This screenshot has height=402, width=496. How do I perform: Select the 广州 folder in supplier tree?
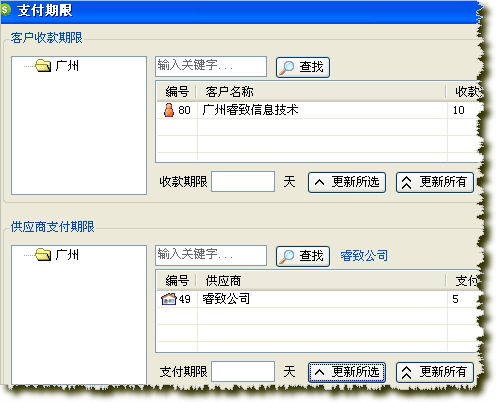tap(57, 254)
